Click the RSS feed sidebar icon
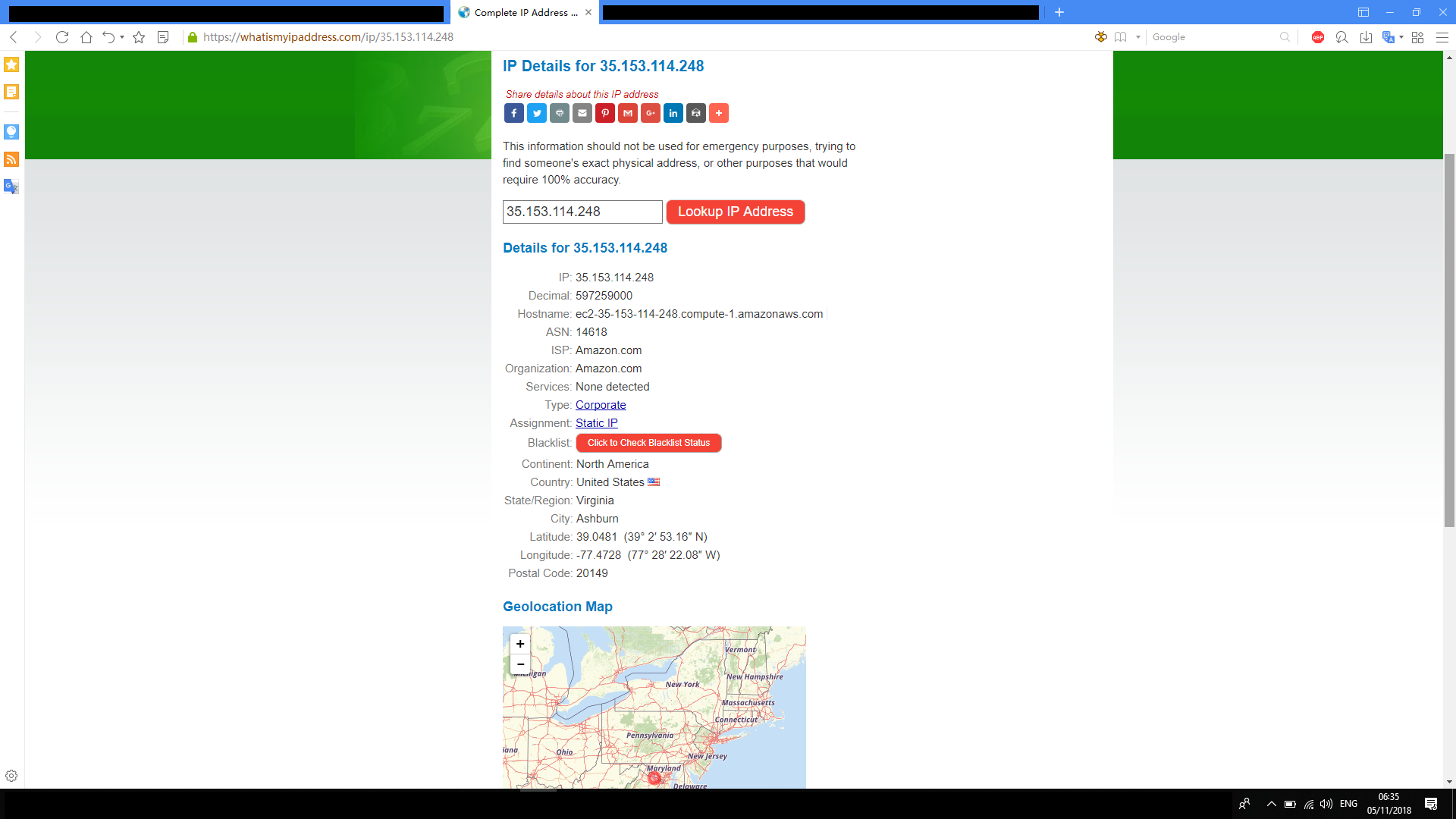 click(x=11, y=159)
